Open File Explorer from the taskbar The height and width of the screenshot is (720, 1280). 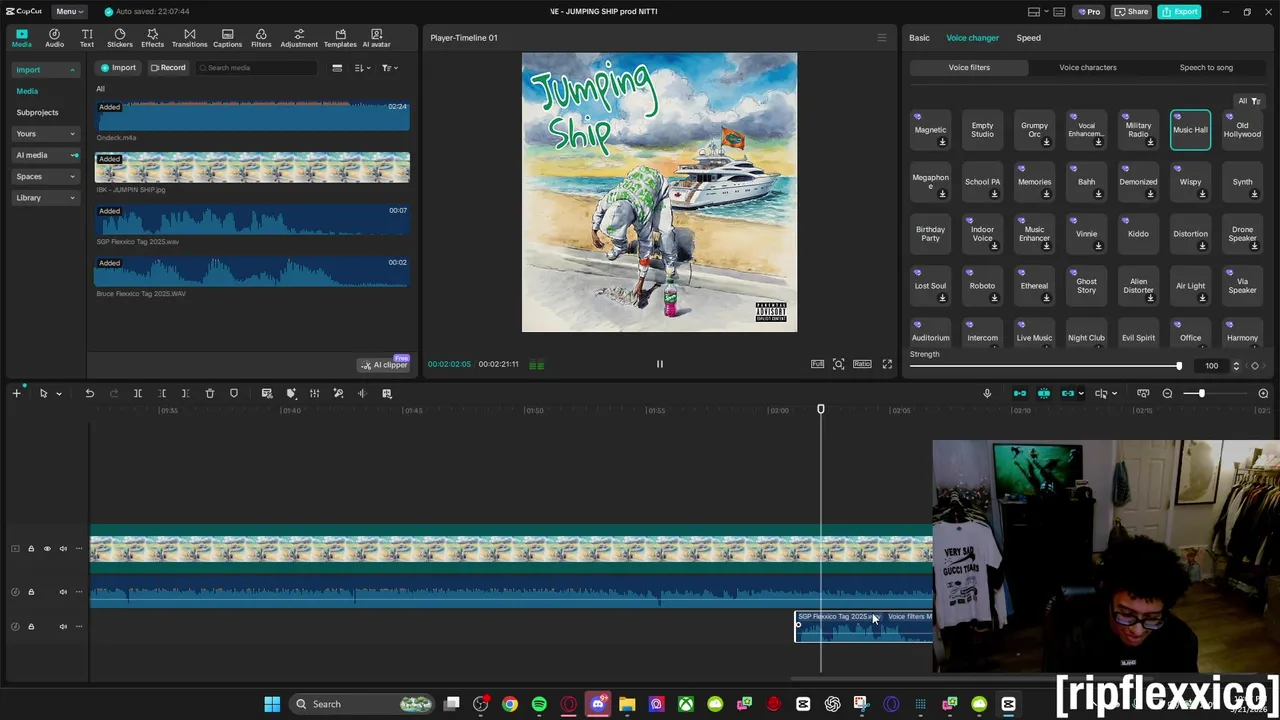point(627,704)
